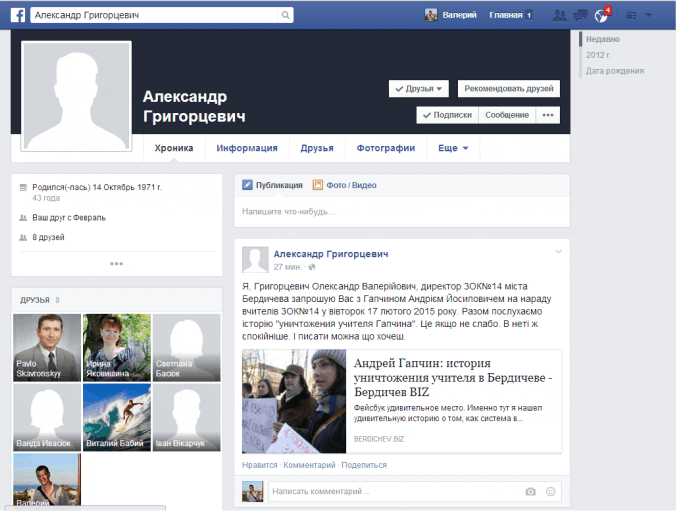
Task: Focus the search field with Александр Григорцевич
Action: (x=154, y=15)
